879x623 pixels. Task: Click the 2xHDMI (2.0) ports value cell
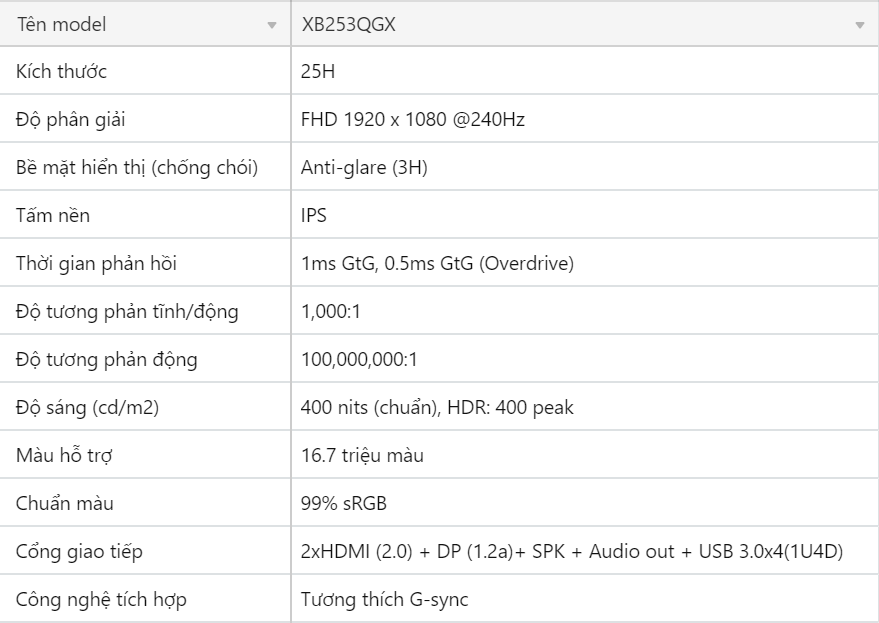click(x=585, y=551)
